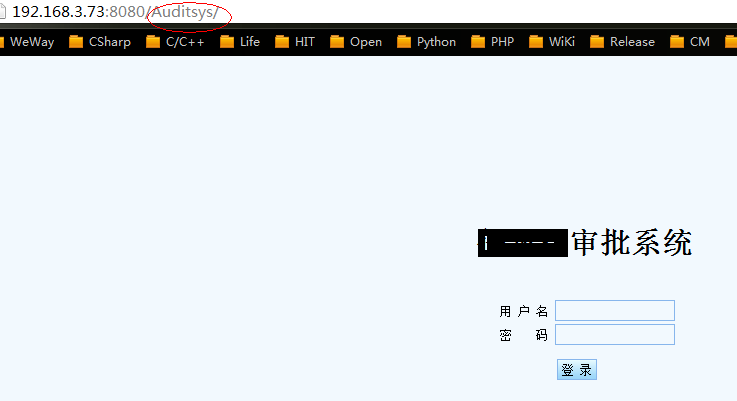The image size is (737, 401).
Task: Click the page icon beside the URL
Action: [2, 12]
